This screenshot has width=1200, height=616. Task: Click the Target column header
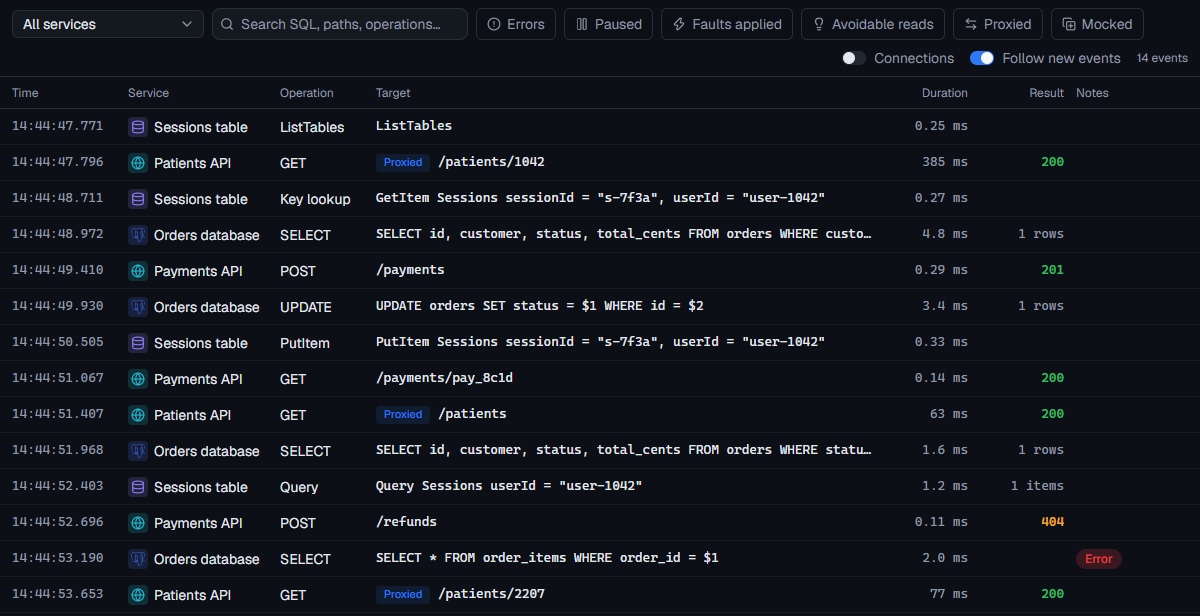[x=393, y=93]
